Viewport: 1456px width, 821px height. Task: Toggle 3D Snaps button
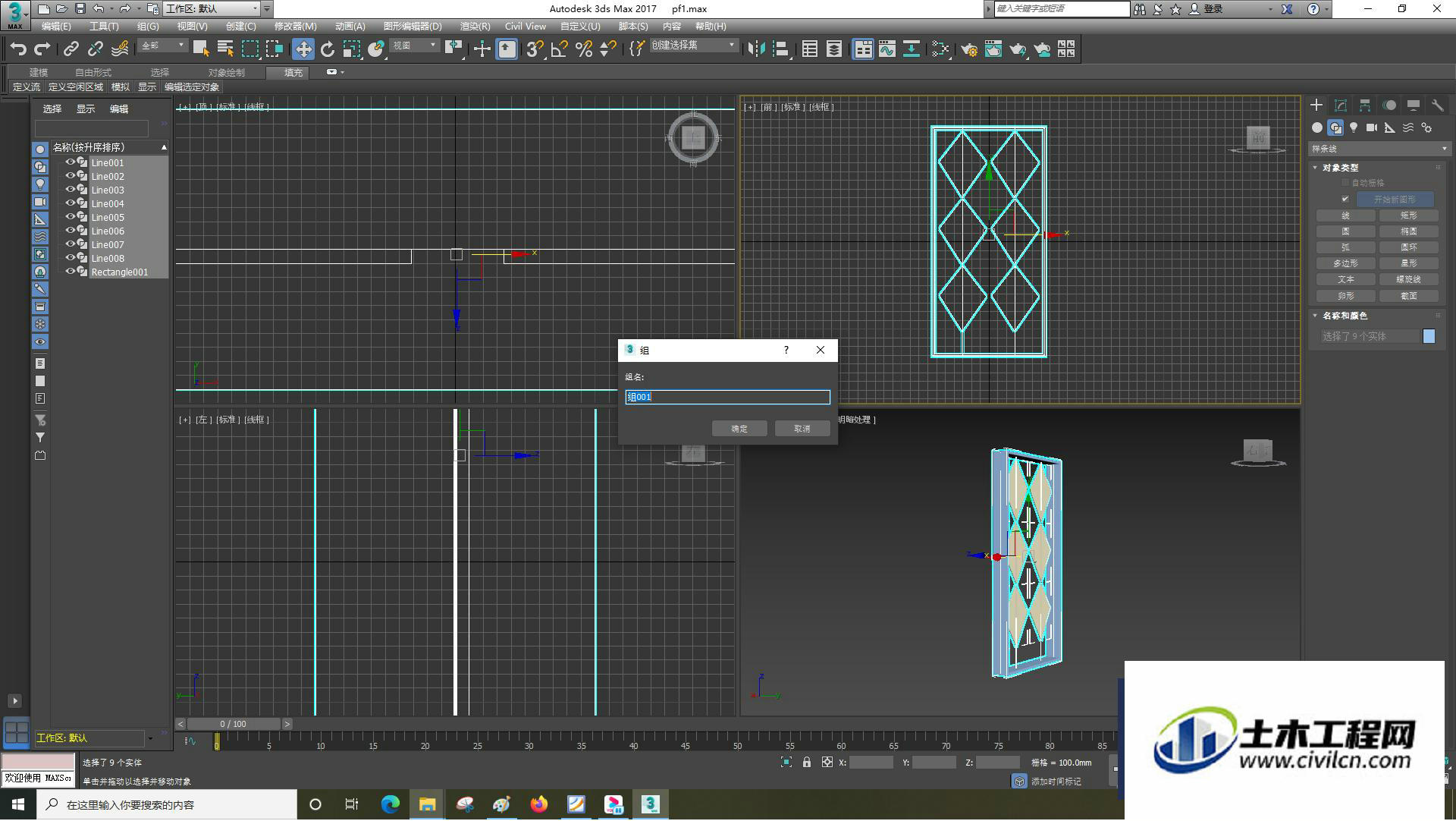point(535,49)
